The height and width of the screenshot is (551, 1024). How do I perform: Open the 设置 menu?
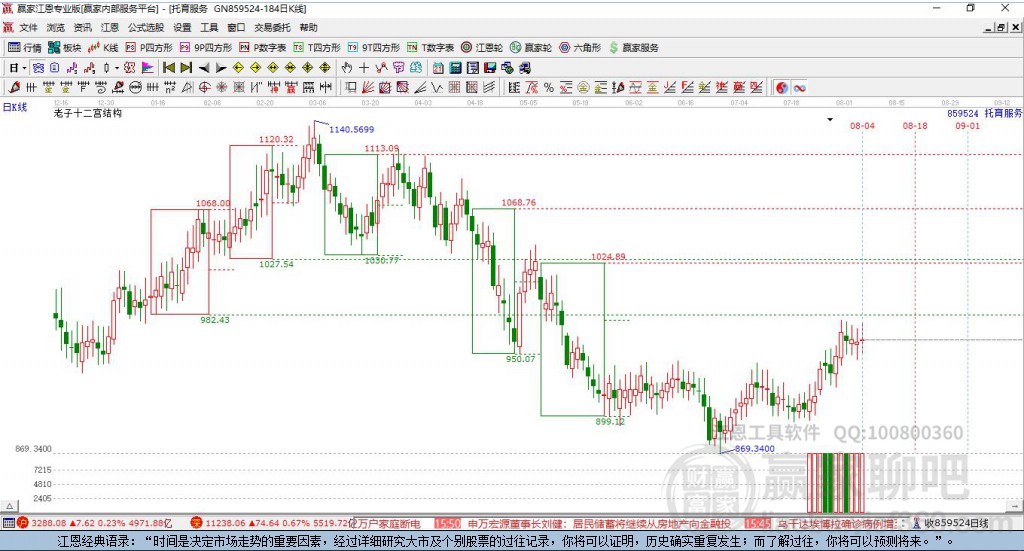[182, 27]
